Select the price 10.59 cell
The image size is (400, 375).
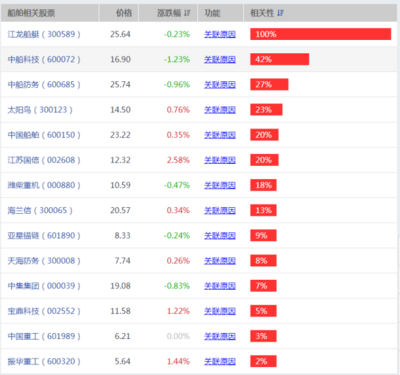[x=120, y=185]
